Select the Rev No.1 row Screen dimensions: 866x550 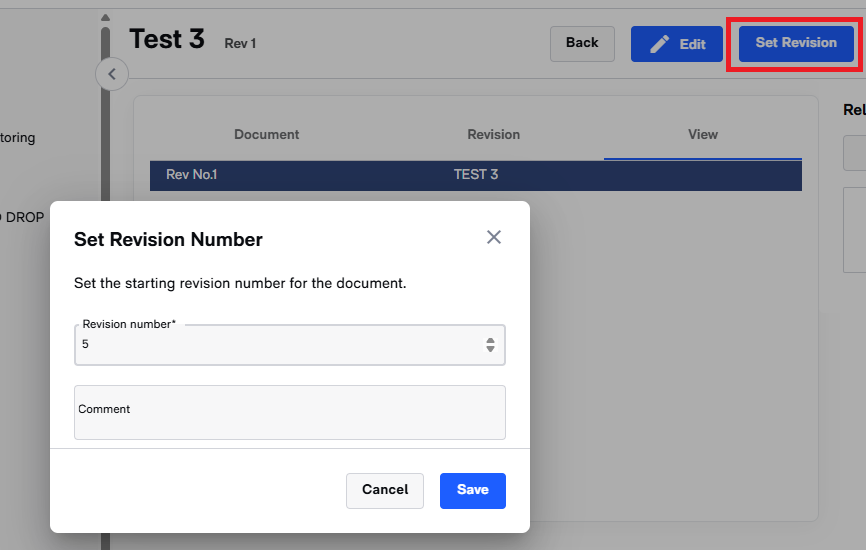[475, 175]
